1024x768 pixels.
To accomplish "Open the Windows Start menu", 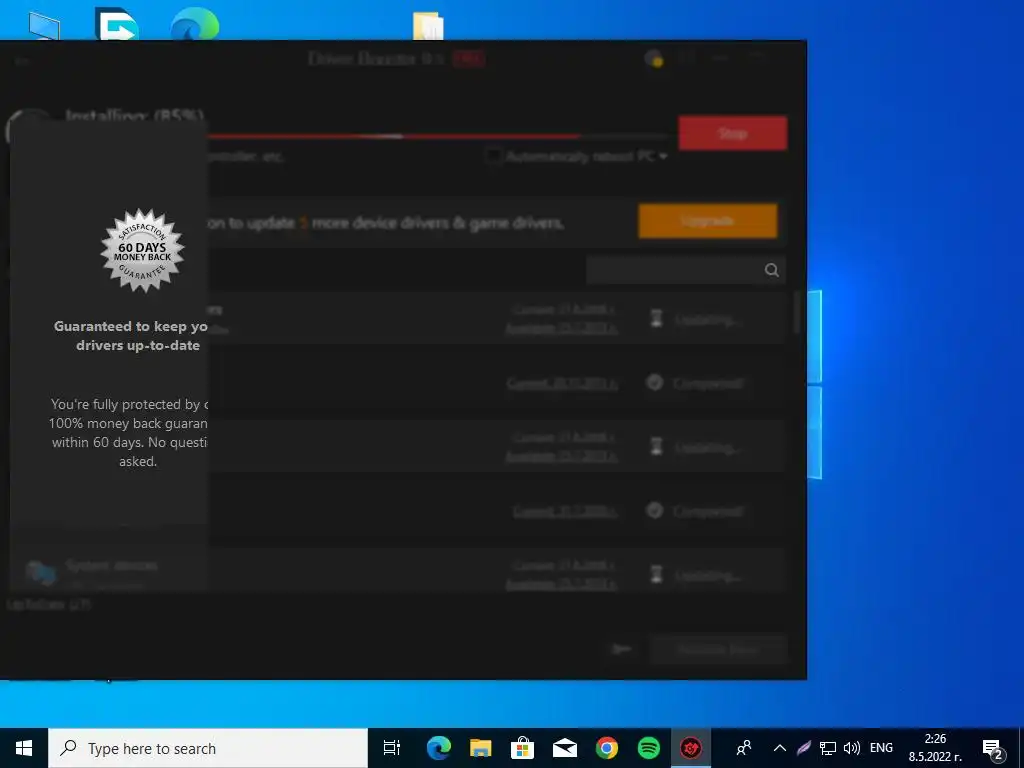I will (x=24, y=748).
